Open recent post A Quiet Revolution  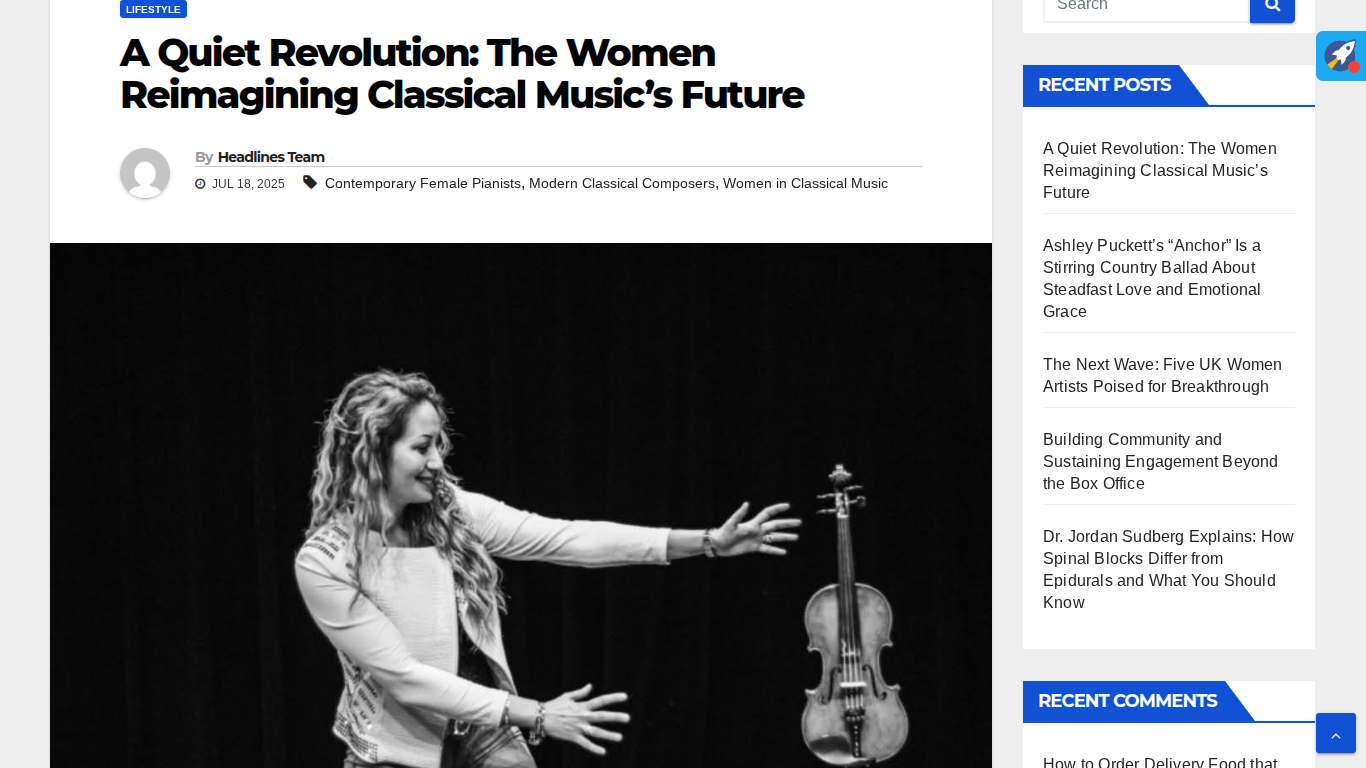(x=1159, y=170)
